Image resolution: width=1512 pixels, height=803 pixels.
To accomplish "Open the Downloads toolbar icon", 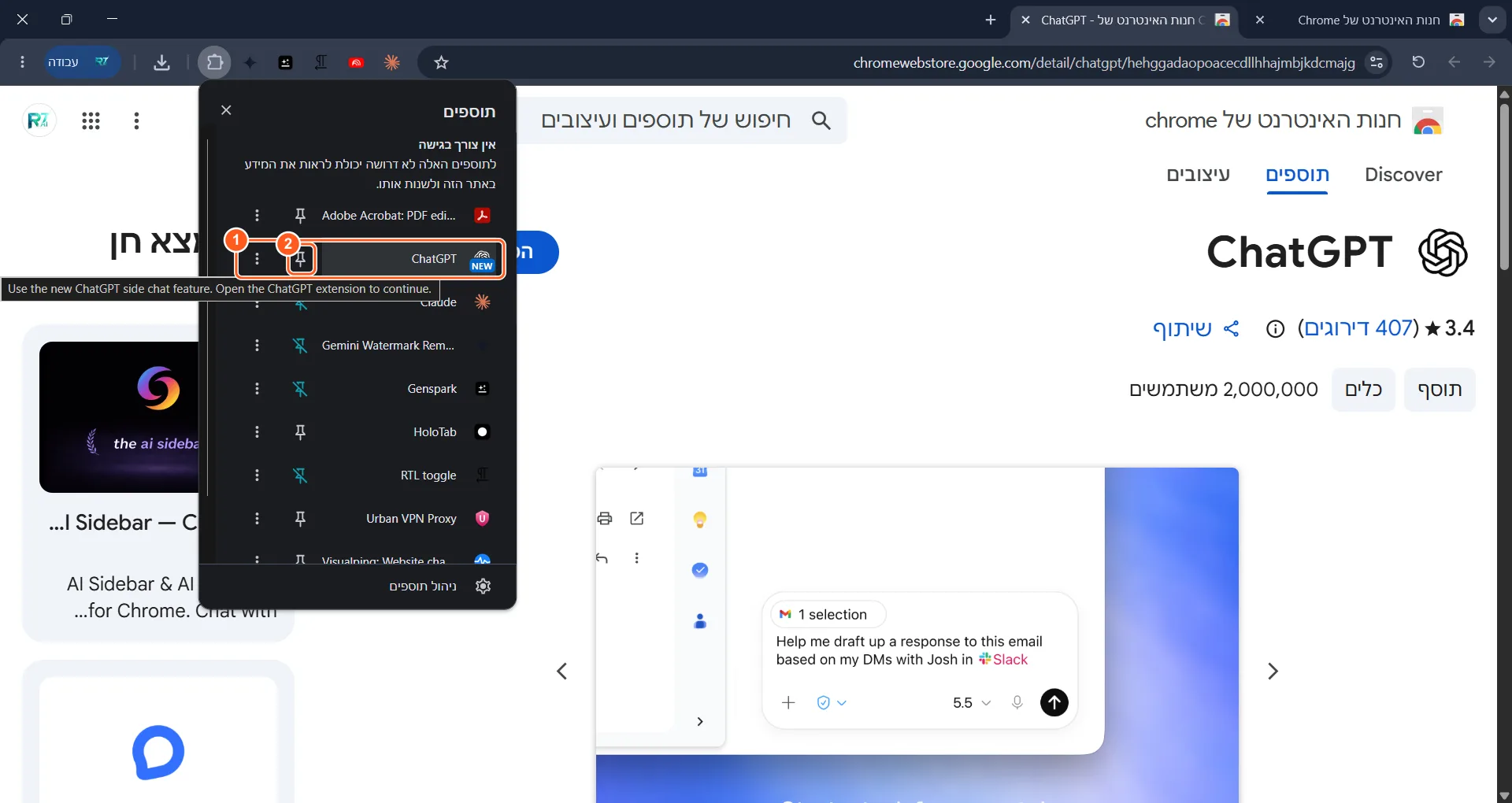I will click(161, 62).
